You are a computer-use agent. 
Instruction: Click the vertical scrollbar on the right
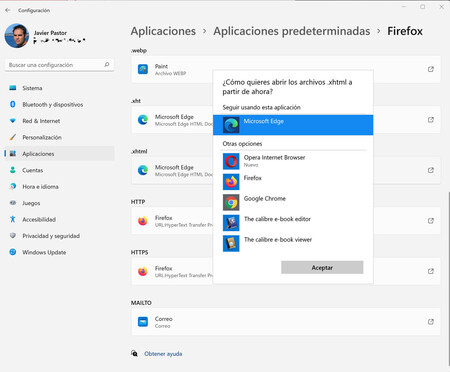tap(448, 278)
